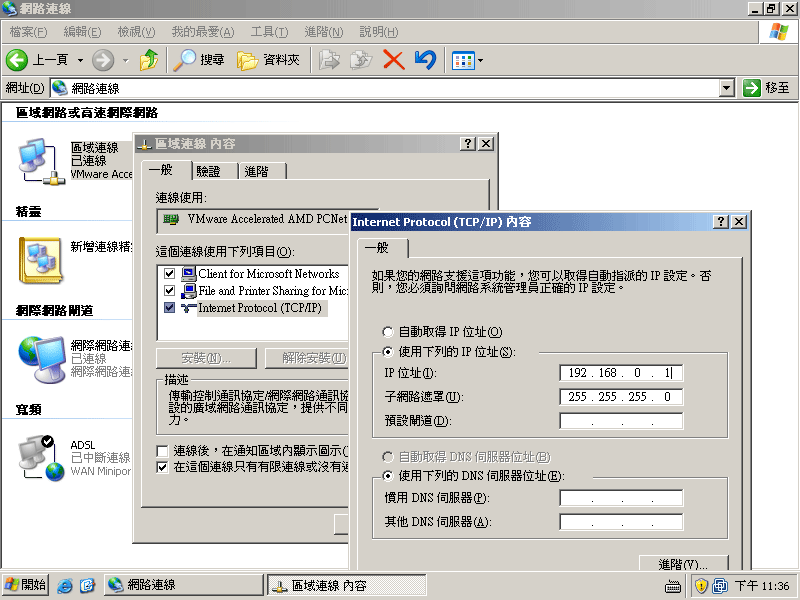Select 使用下列的 IP 位址 radio button
Viewport: 800px width, 600px height.
[x=388, y=352]
